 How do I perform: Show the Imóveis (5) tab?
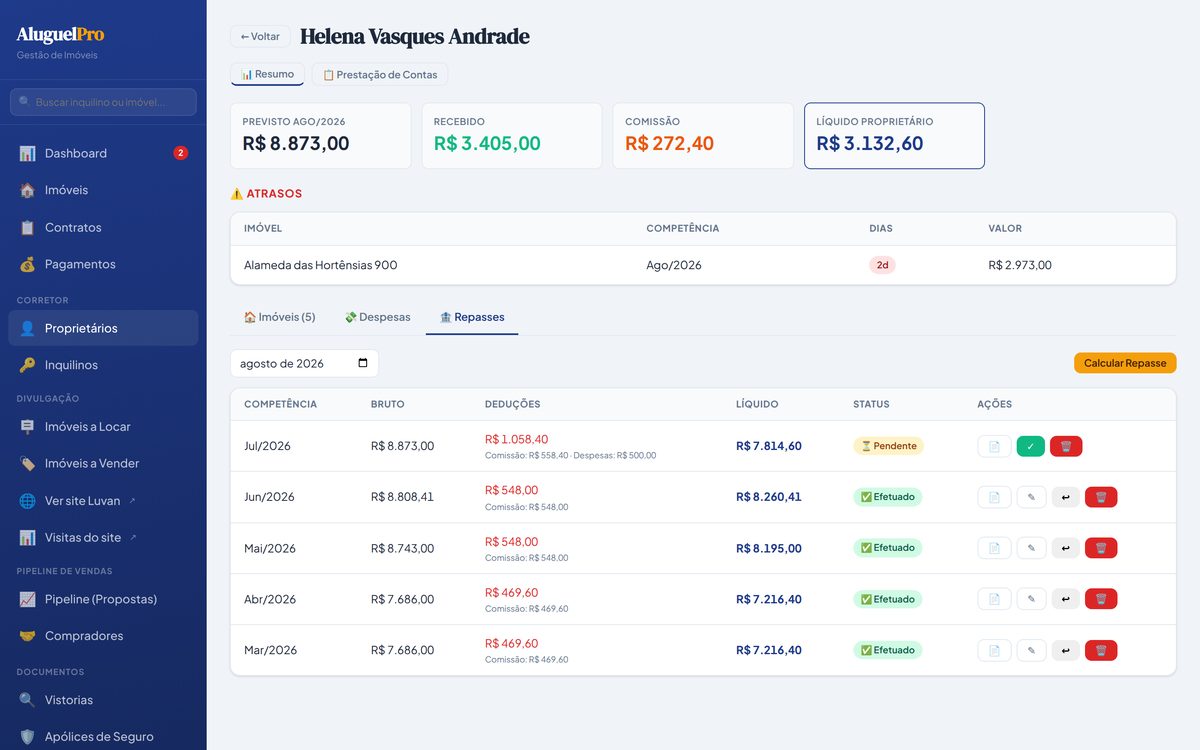coord(279,317)
